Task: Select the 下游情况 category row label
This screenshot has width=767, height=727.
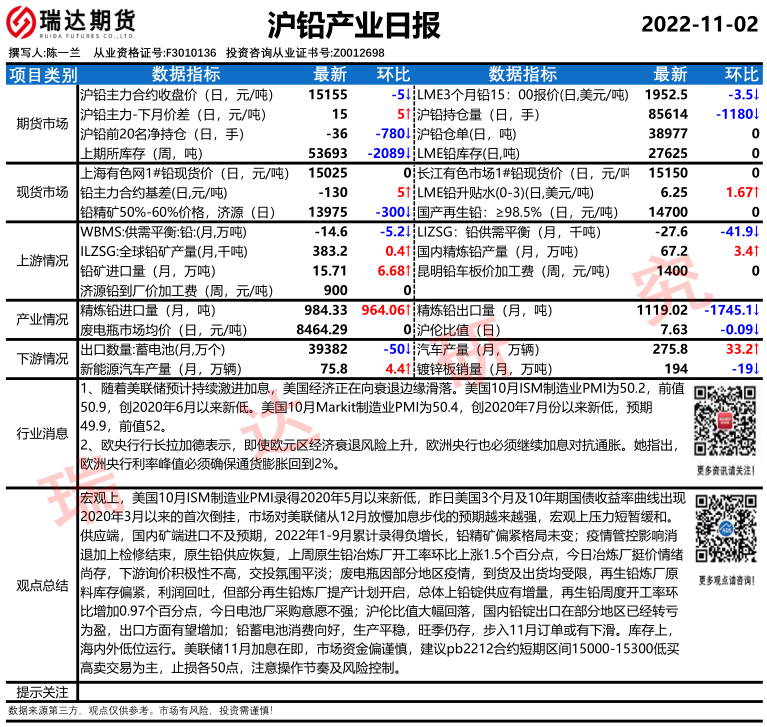Action: (41, 358)
